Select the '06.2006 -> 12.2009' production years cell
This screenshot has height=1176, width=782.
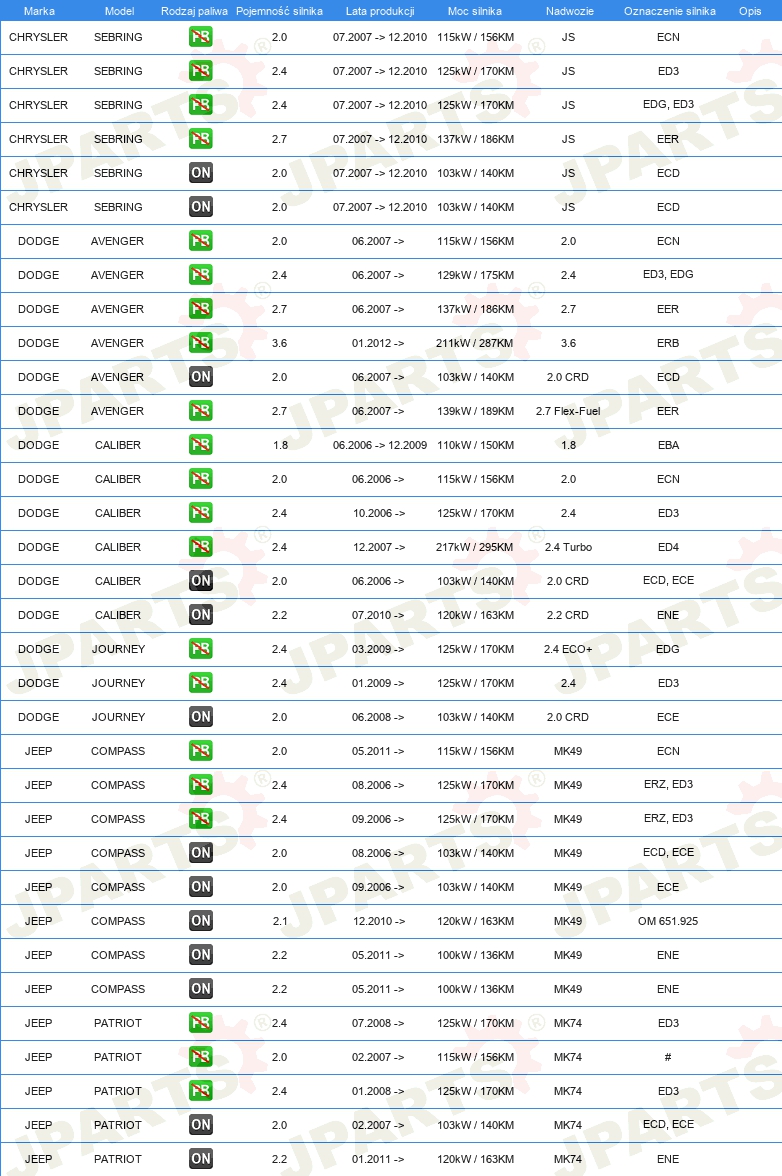[x=380, y=445]
